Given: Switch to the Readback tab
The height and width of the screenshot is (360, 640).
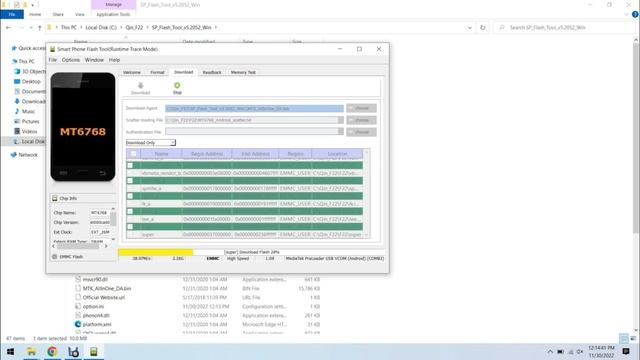Looking at the screenshot, I should tap(212, 72).
